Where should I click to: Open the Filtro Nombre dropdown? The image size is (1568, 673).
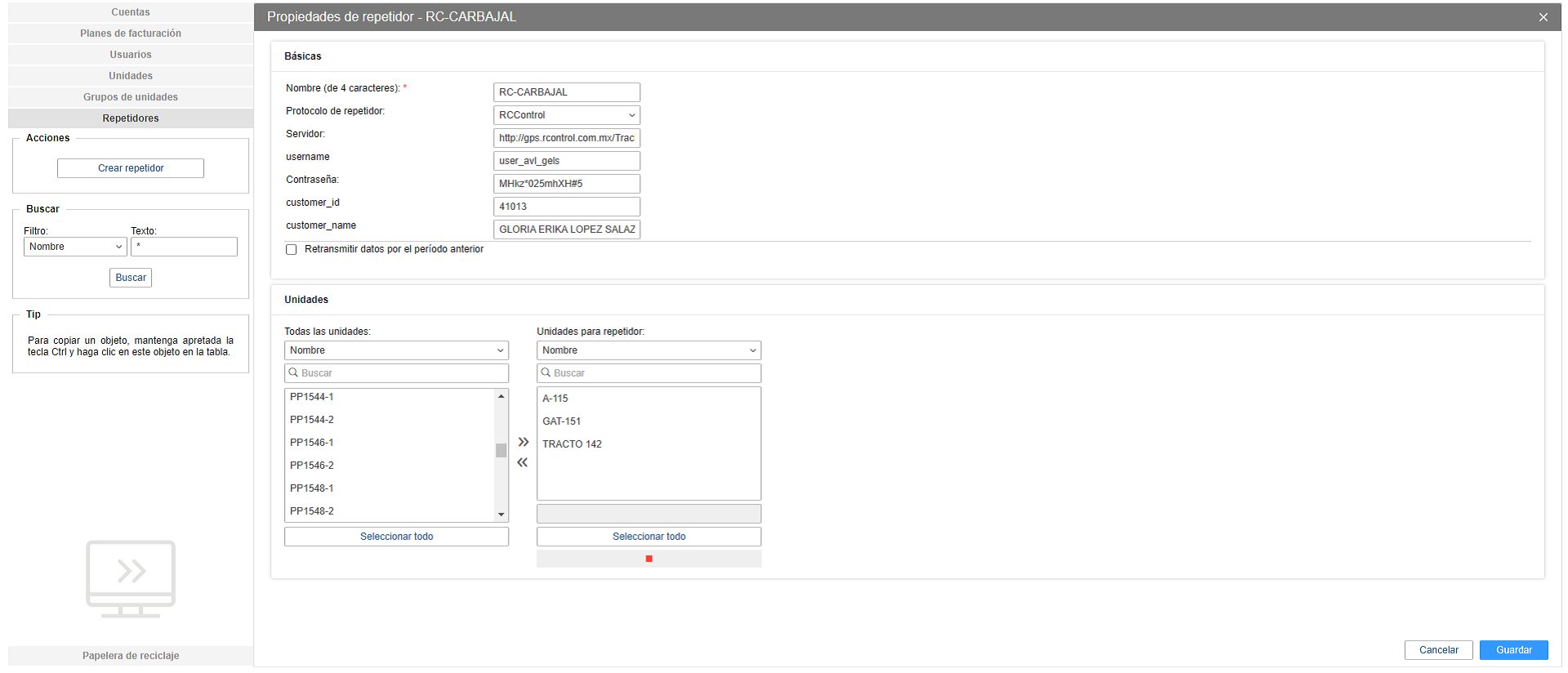(x=75, y=247)
